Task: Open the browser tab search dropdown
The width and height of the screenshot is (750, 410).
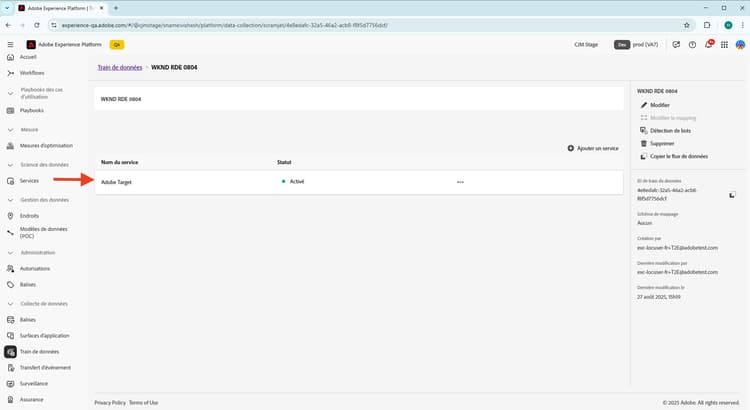Action: 7,8
